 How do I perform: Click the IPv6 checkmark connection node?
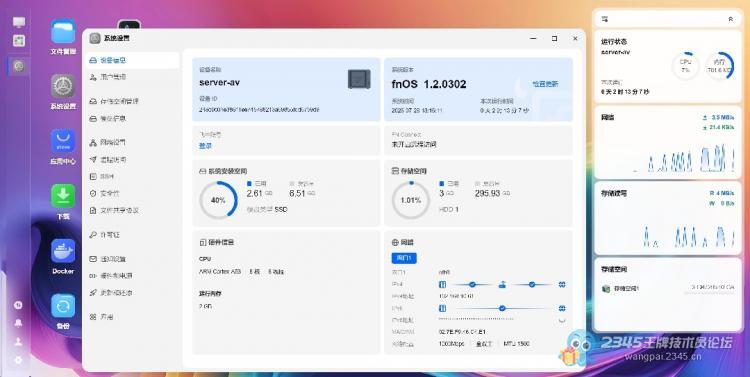tap(502, 309)
